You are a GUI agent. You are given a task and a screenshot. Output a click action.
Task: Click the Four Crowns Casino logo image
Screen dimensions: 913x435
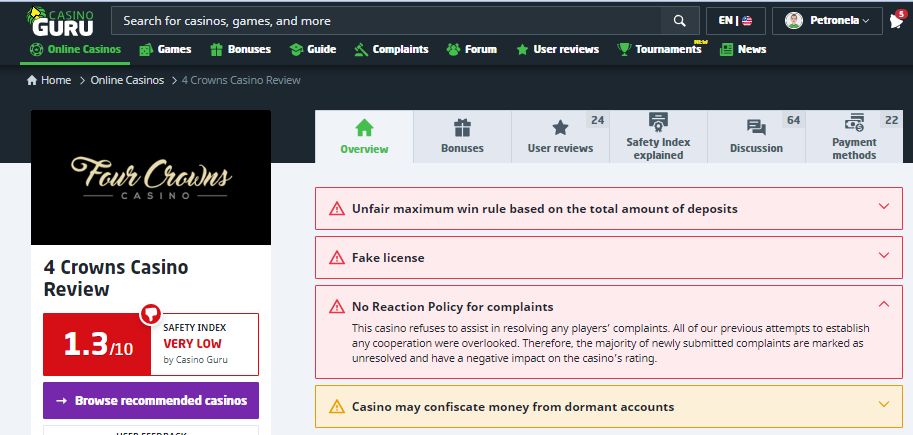click(x=151, y=177)
